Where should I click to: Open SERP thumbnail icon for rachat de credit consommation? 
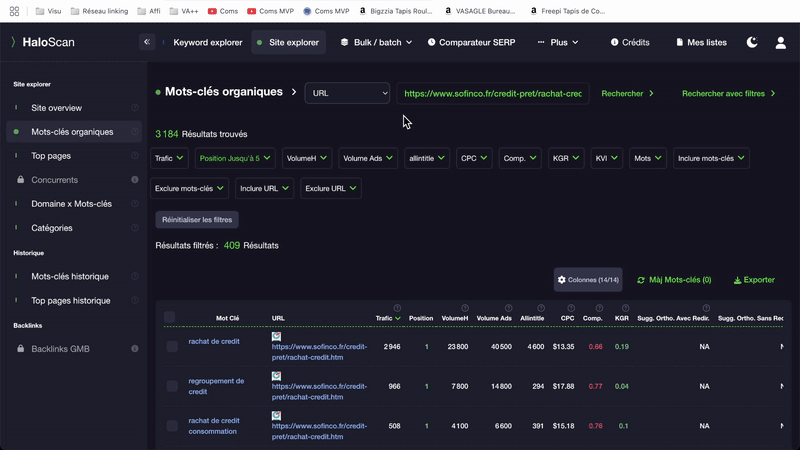click(x=277, y=416)
